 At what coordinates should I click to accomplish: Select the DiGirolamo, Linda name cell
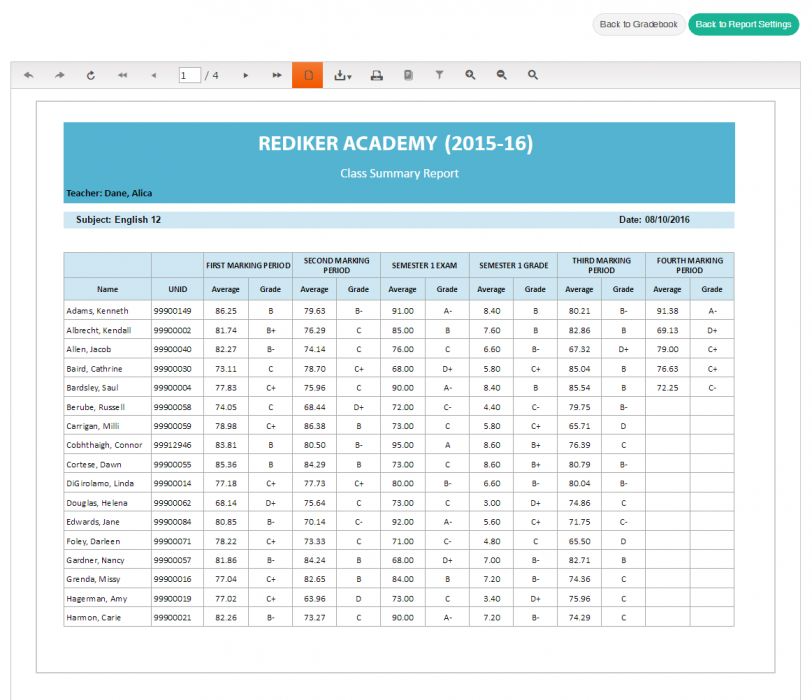(x=108, y=484)
